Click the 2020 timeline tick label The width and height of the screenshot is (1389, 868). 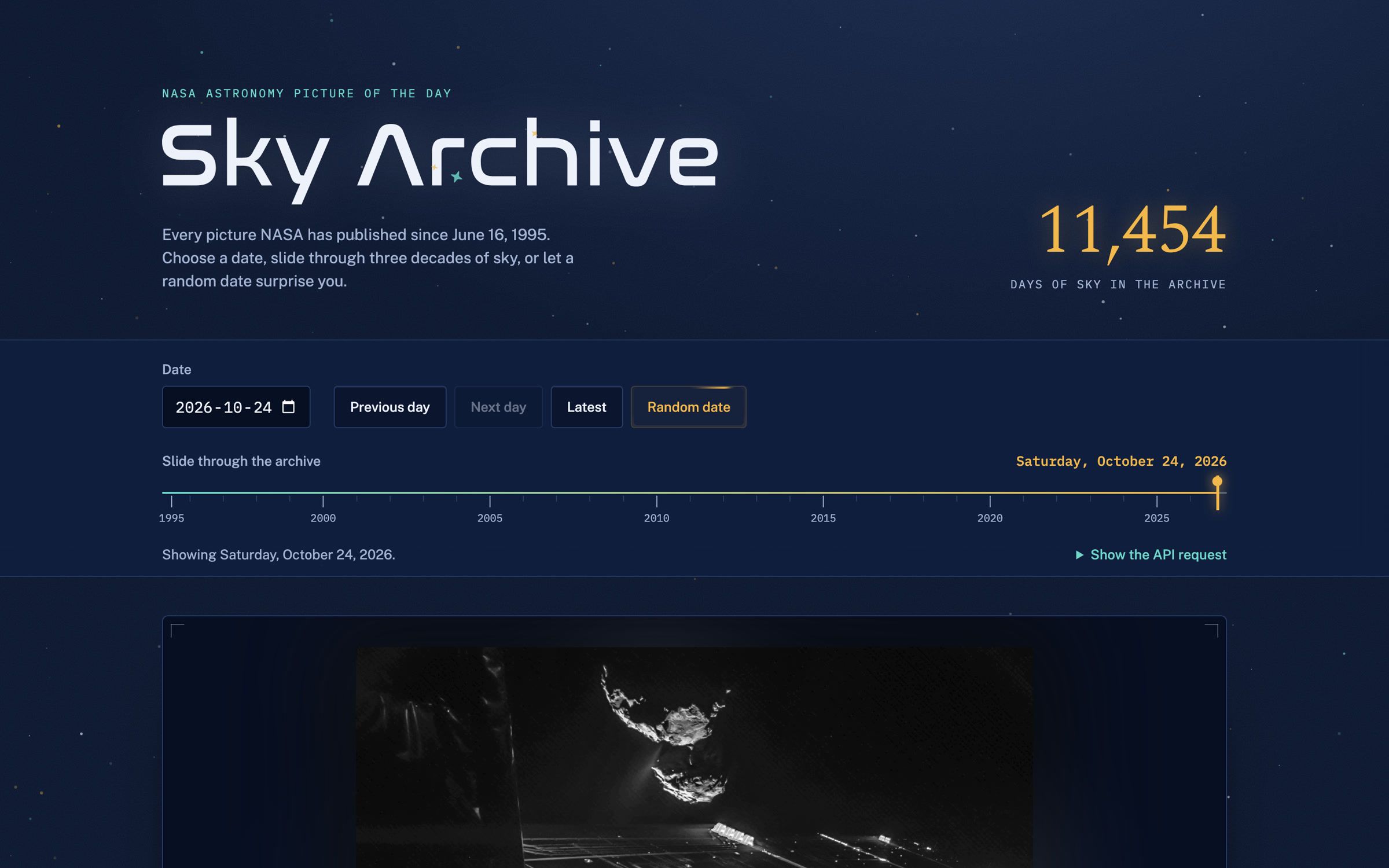990,518
